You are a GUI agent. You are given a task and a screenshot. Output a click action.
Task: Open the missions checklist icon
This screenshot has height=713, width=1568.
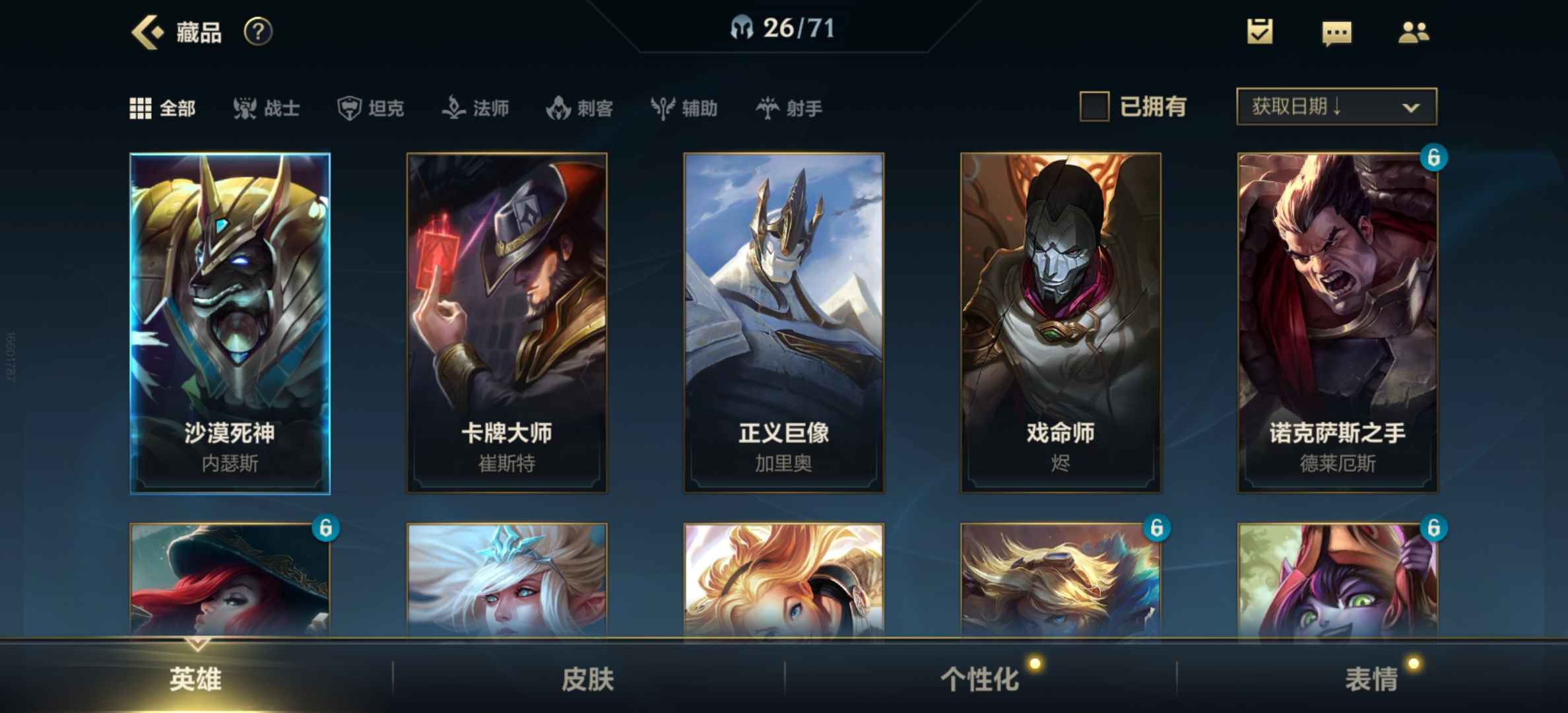[1260, 32]
